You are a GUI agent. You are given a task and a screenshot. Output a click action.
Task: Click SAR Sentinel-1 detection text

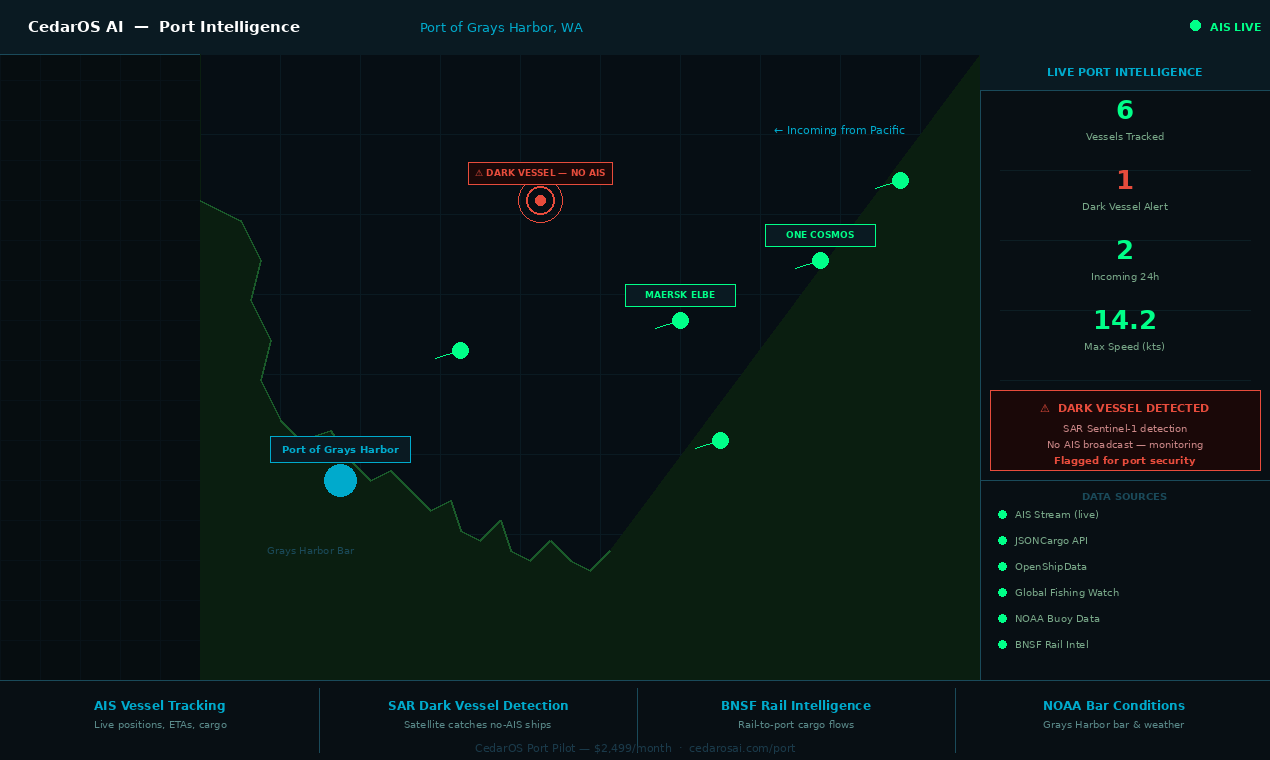(1125, 429)
